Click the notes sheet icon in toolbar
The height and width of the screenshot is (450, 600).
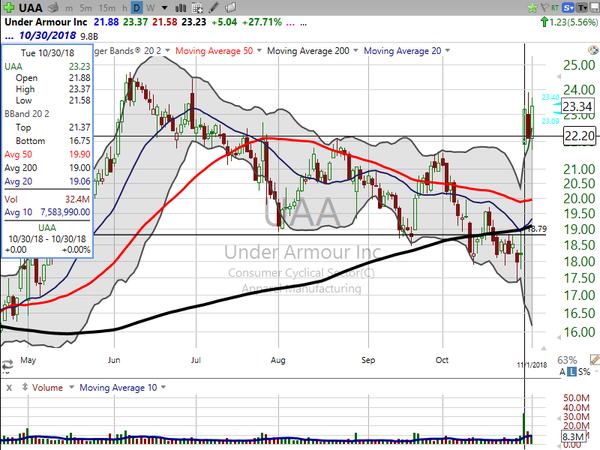click(x=231, y=7)
